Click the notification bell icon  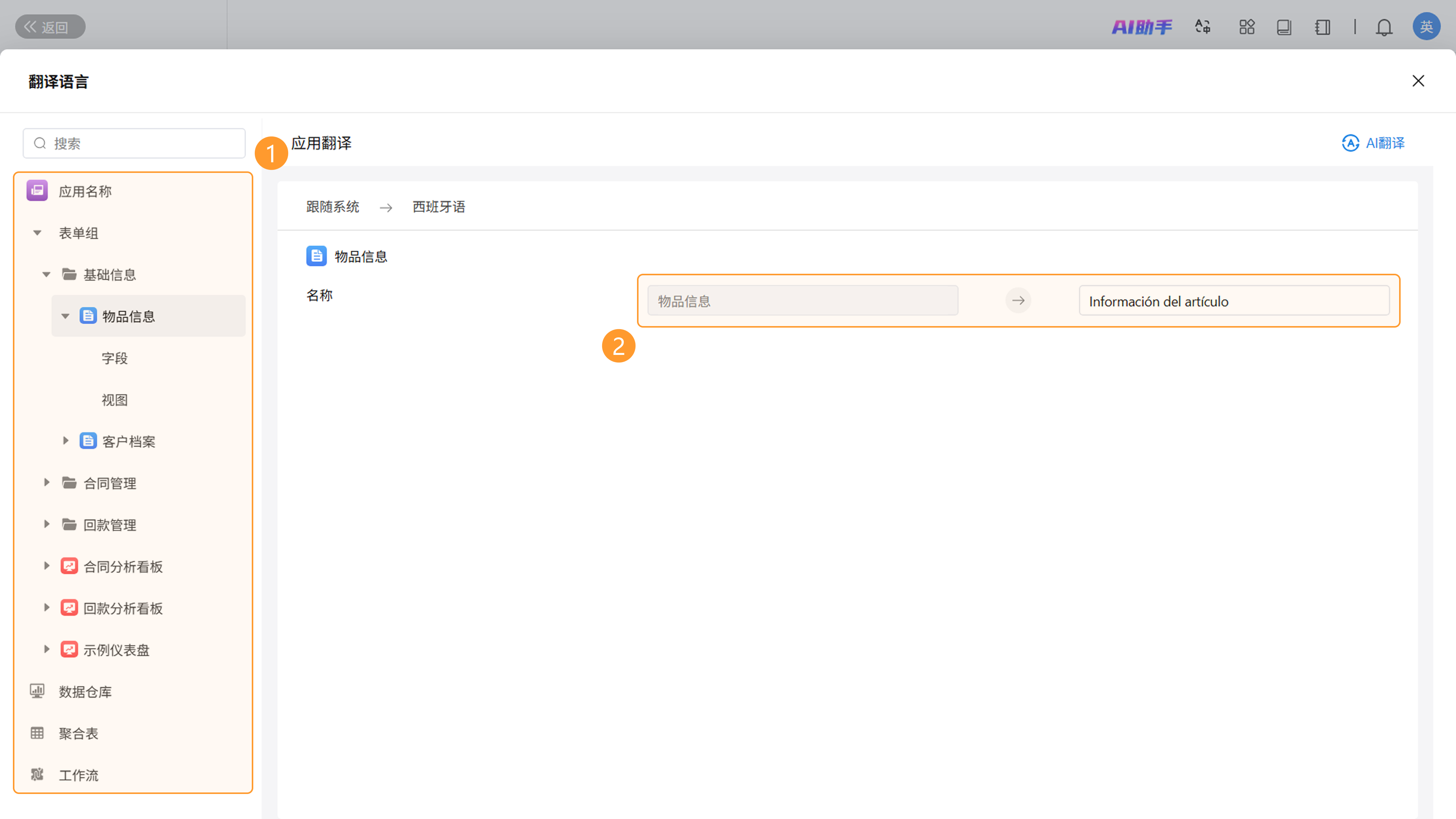click(x=1384, y=27)
